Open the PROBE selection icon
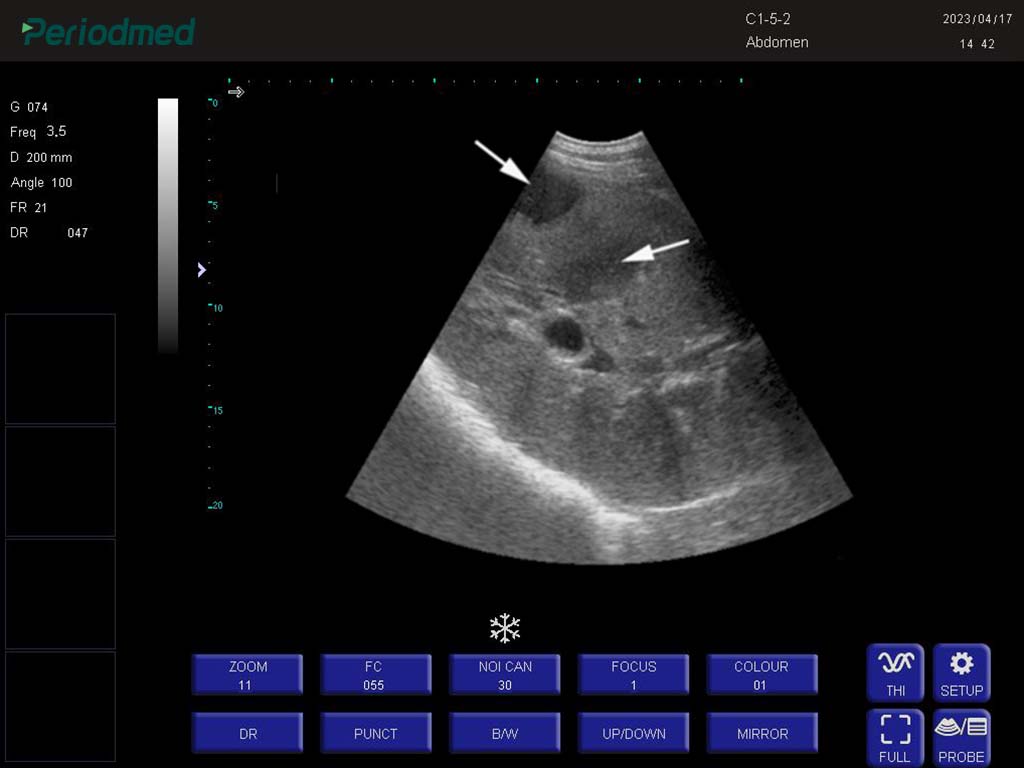This screenshot has width=1024, height=768. (961, 738)
